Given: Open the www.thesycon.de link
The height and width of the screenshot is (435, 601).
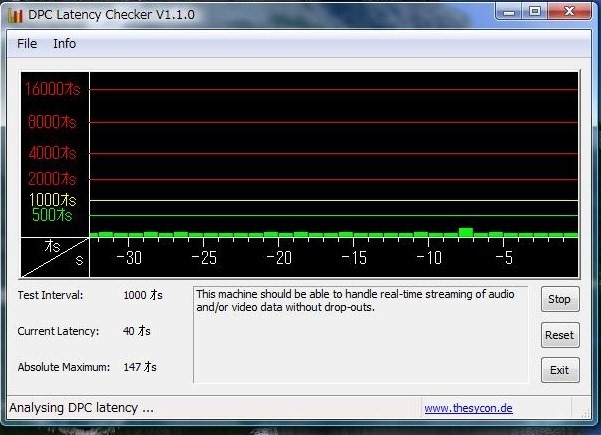Looking at the screenshot, I should pos(468,408).
